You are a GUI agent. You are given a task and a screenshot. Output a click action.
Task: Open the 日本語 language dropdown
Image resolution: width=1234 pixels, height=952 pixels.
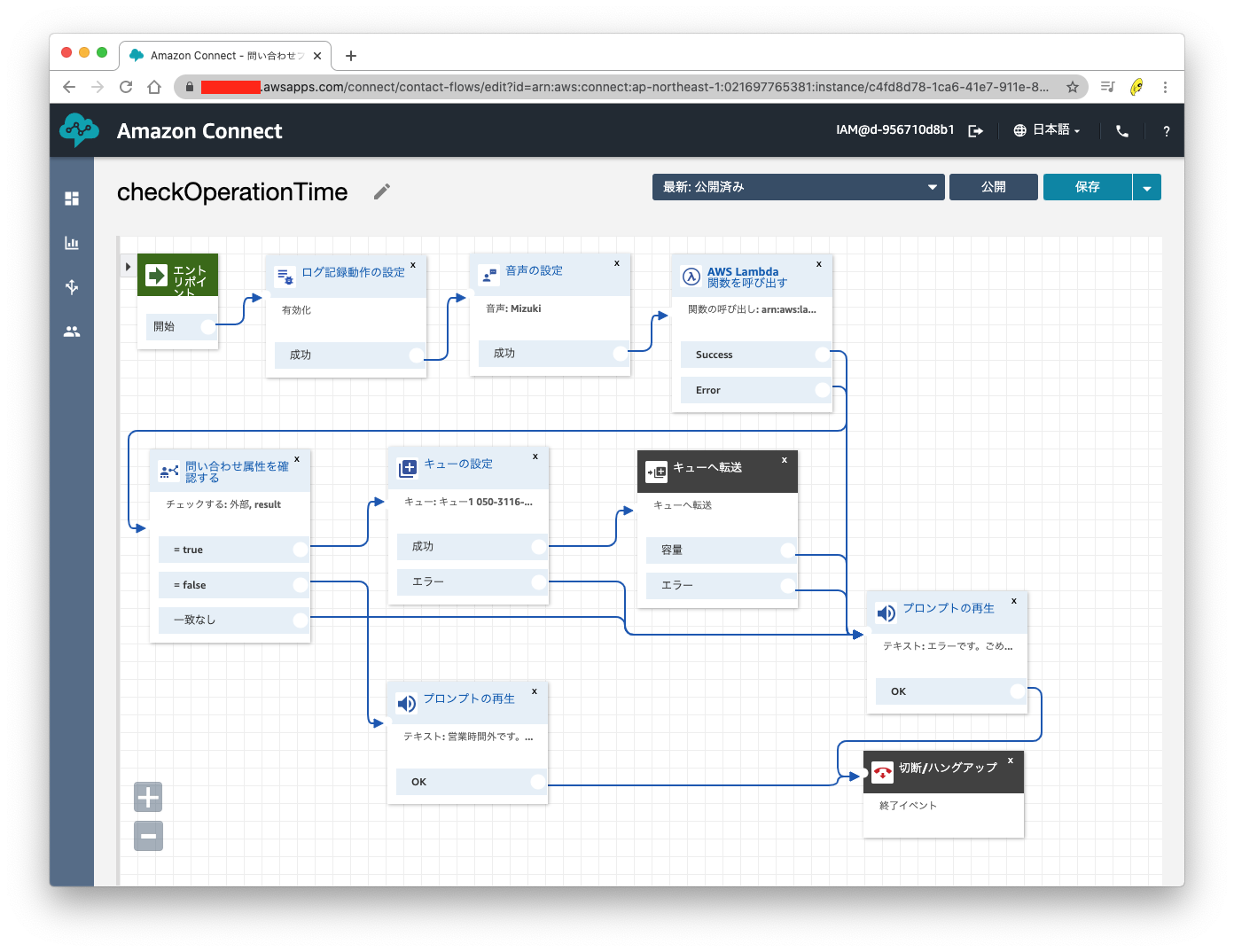coord(1056,130)
